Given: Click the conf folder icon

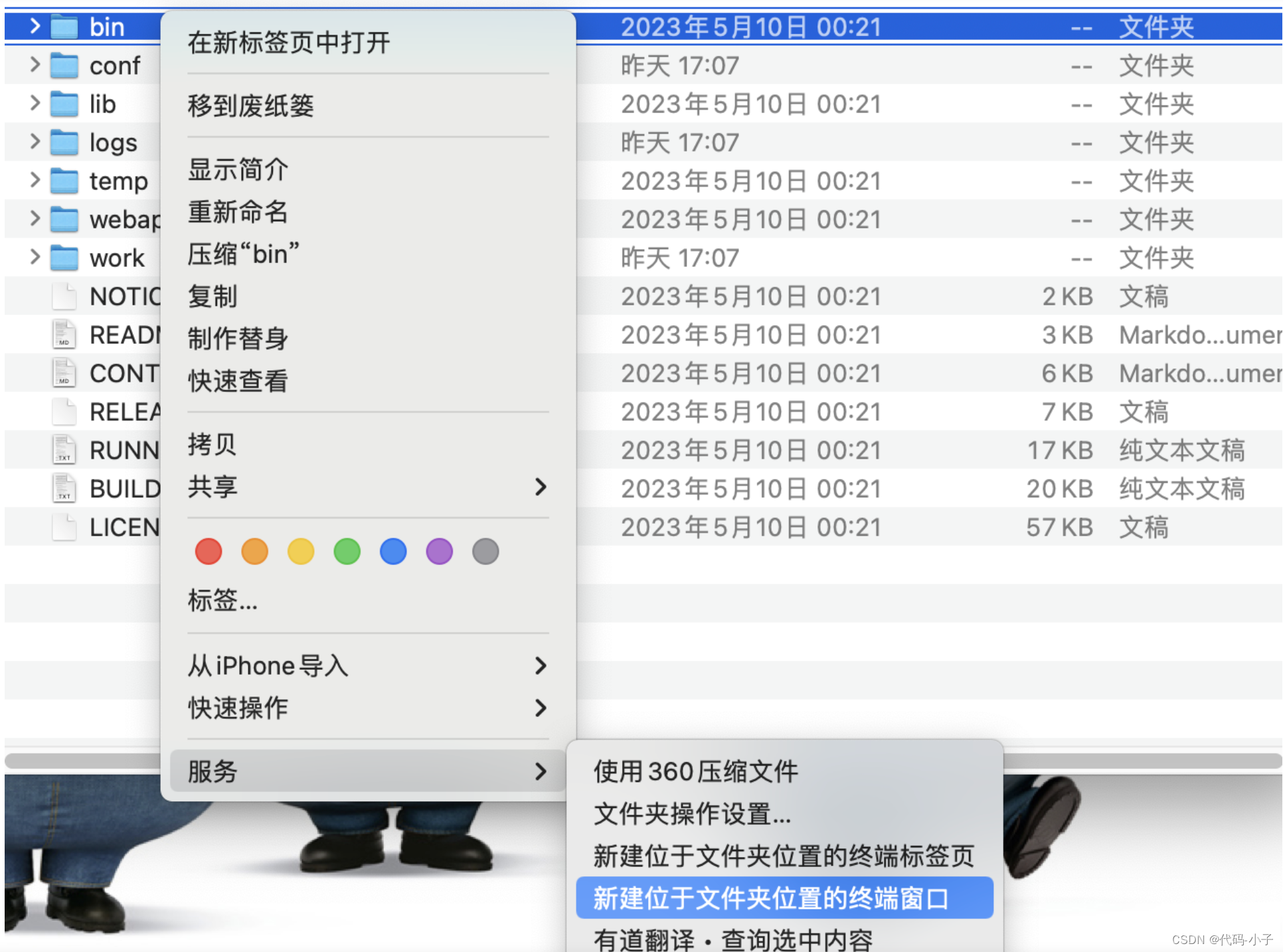Looking at the screenshot, I should 64,66.
